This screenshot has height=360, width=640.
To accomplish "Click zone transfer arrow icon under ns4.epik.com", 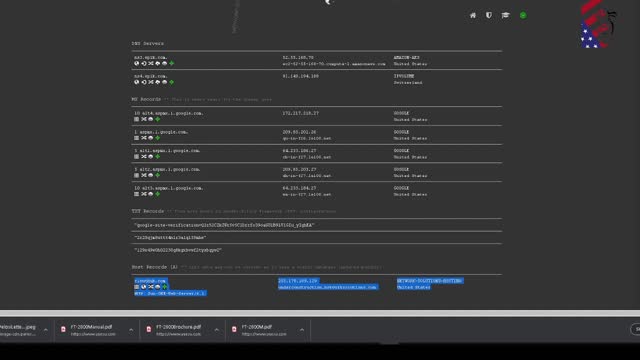I will [x=144, y=82].
